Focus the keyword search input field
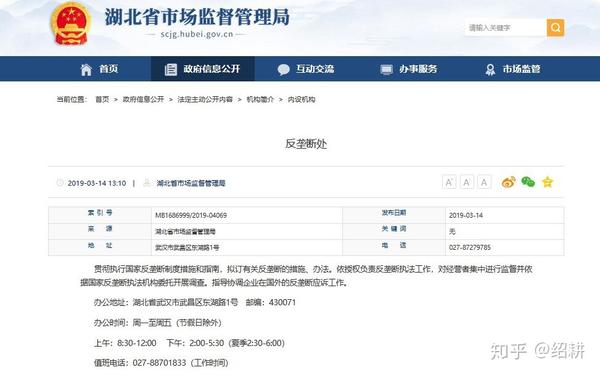Viewport: 600px width, 375px height. point(506,28)
